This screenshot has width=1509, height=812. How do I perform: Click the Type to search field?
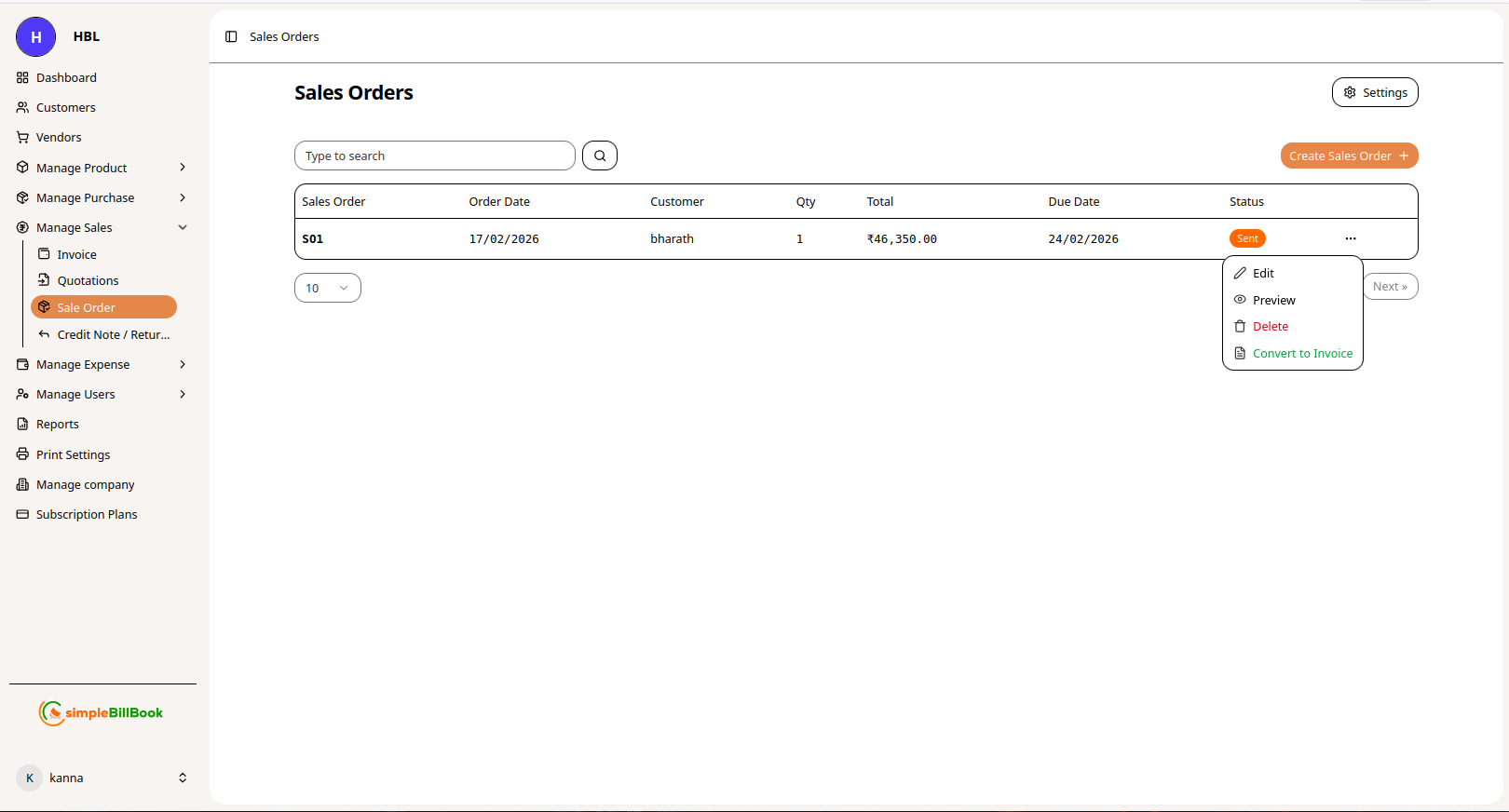(434, 156)
